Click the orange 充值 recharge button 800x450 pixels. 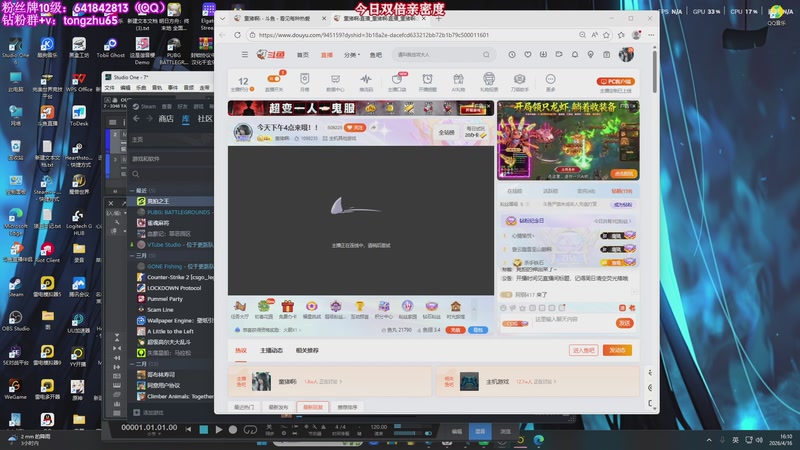(455, 330)
